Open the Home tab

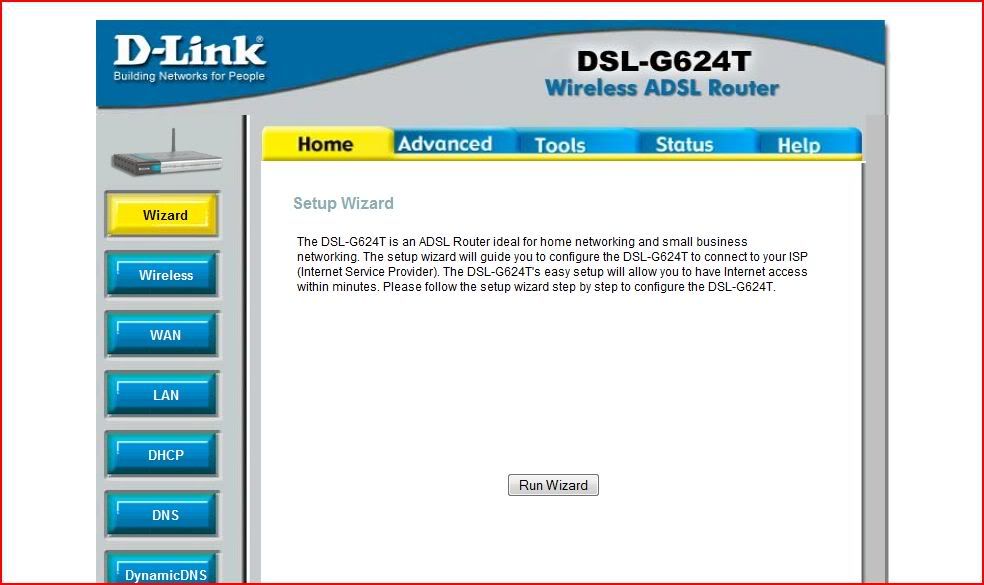coord(326,144)
